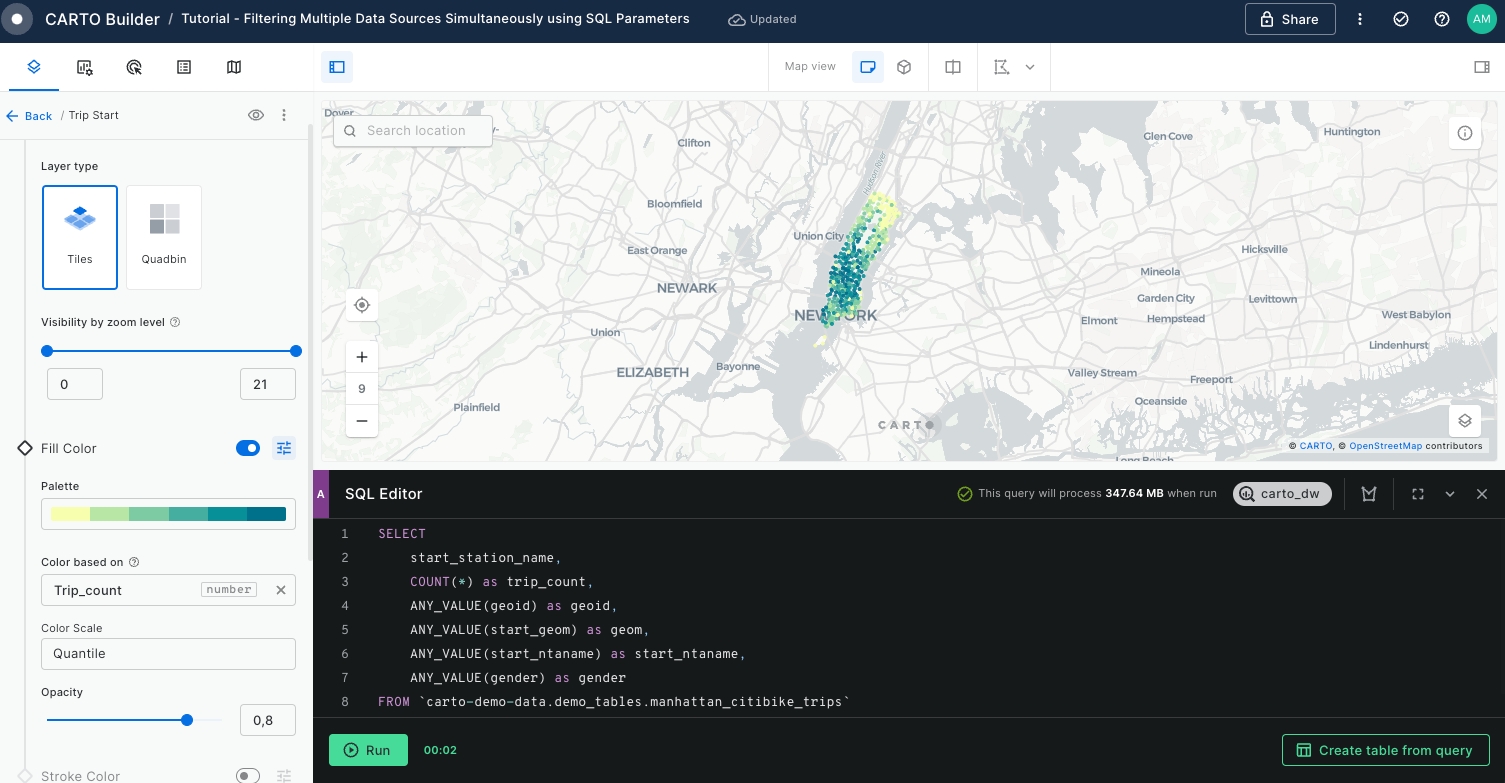
Task: Open the carto_dw connection selector
Action: point(1283,494)
